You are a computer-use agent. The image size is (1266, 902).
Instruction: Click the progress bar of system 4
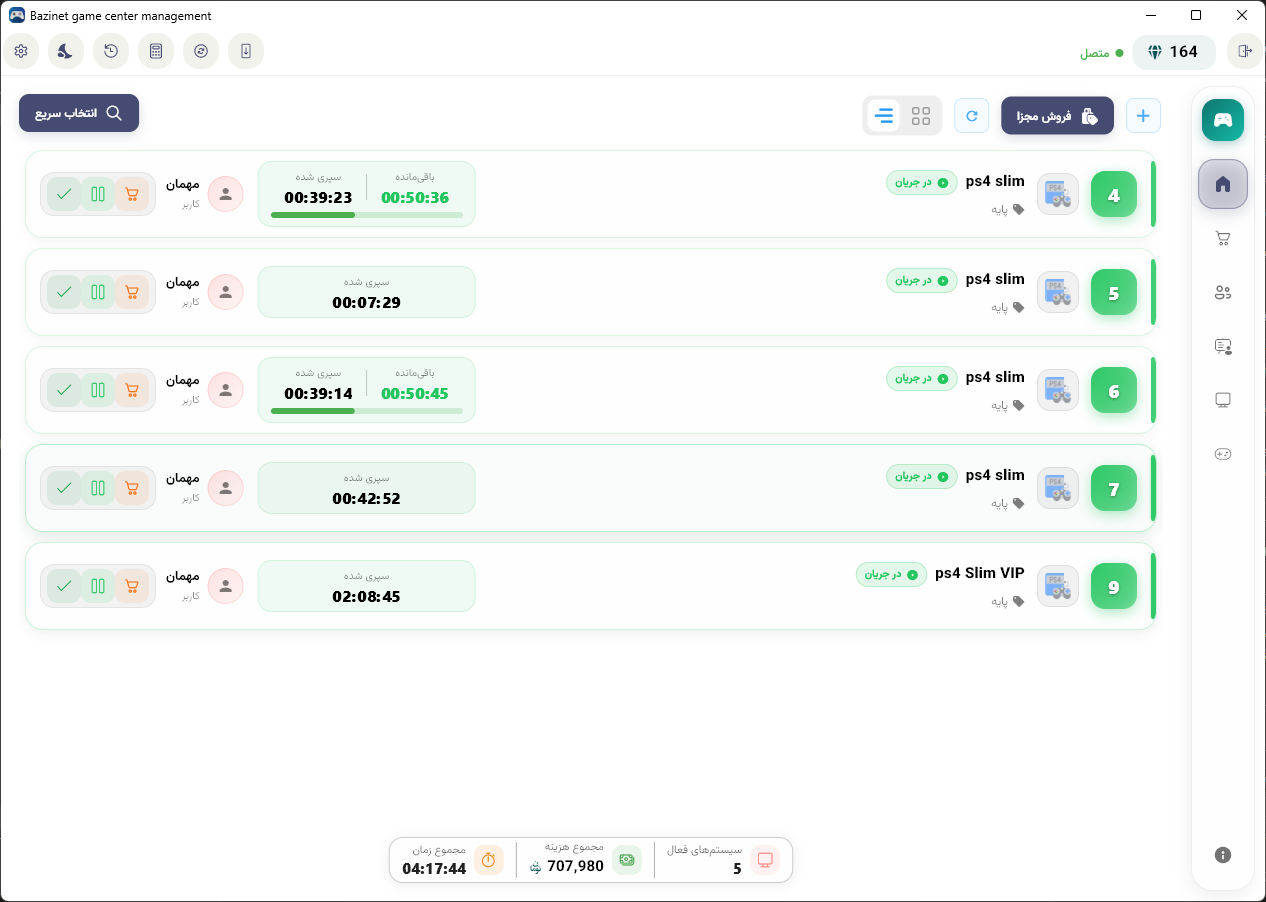(367, 215)
